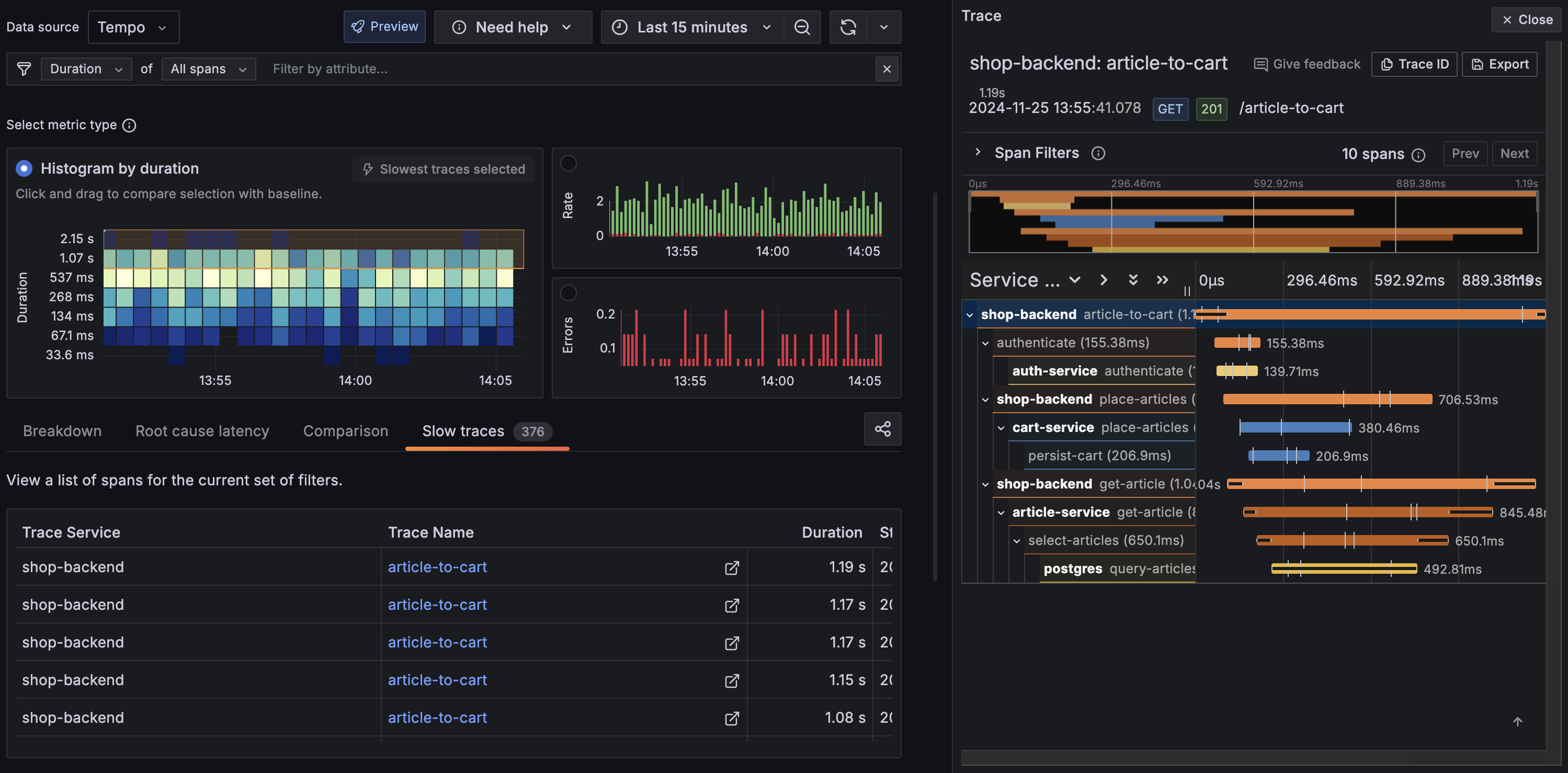Switch to the Comparison tab
1568x773 pixels.
tap(345, 431)
